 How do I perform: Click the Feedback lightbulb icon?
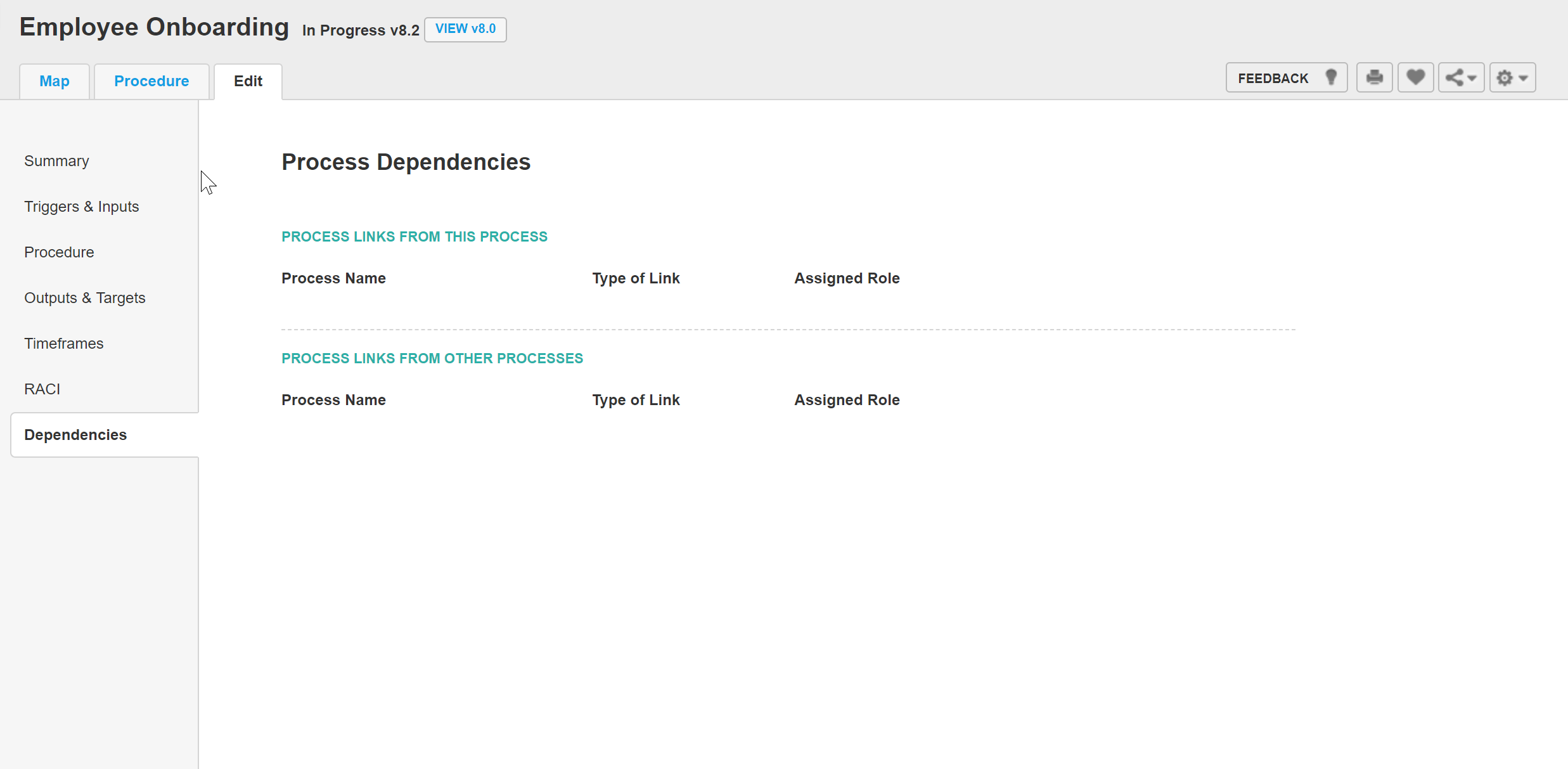pos(1331,77)
